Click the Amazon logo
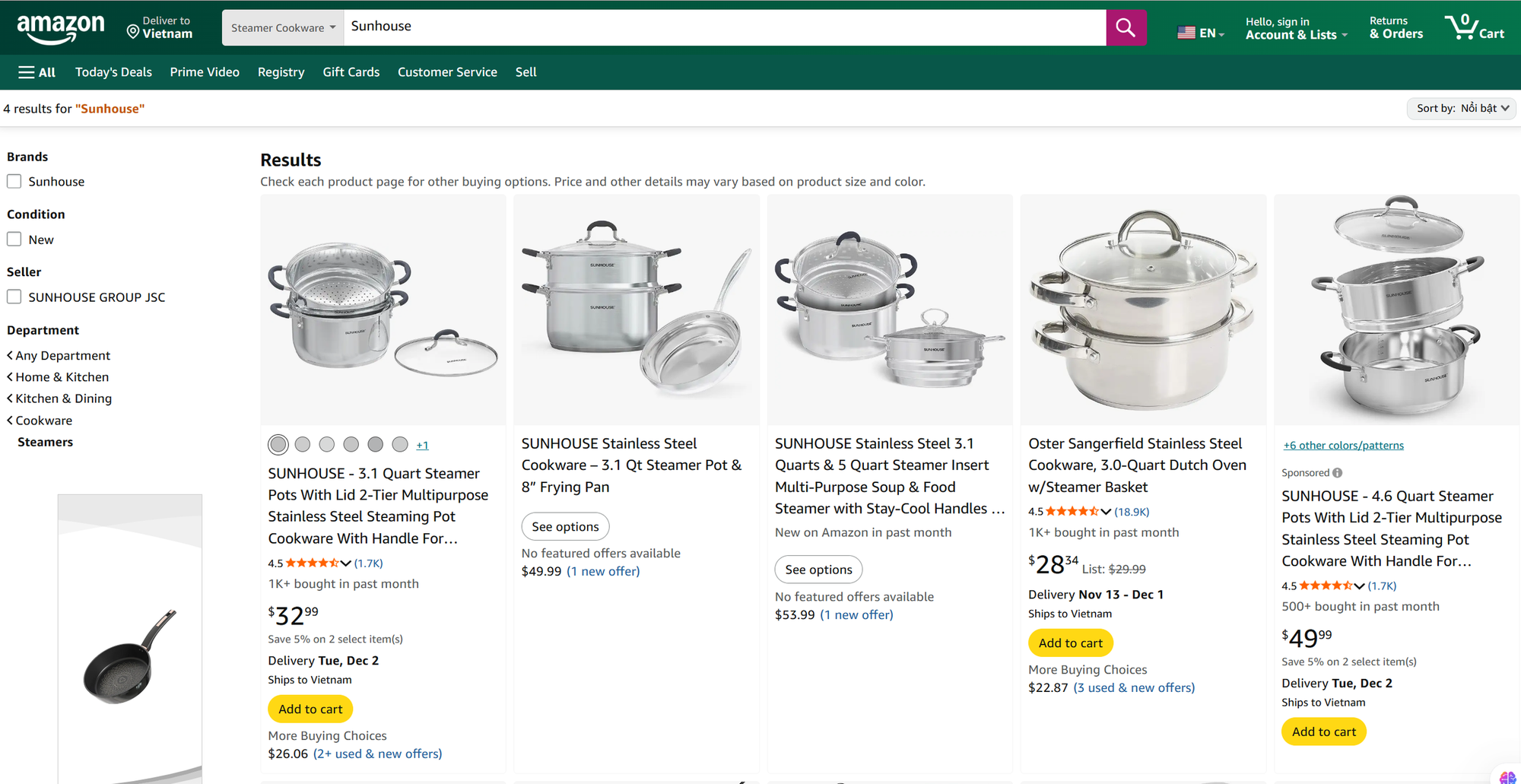The width and height of the screenshot is (1521, 784). click(x=61, y=28)
